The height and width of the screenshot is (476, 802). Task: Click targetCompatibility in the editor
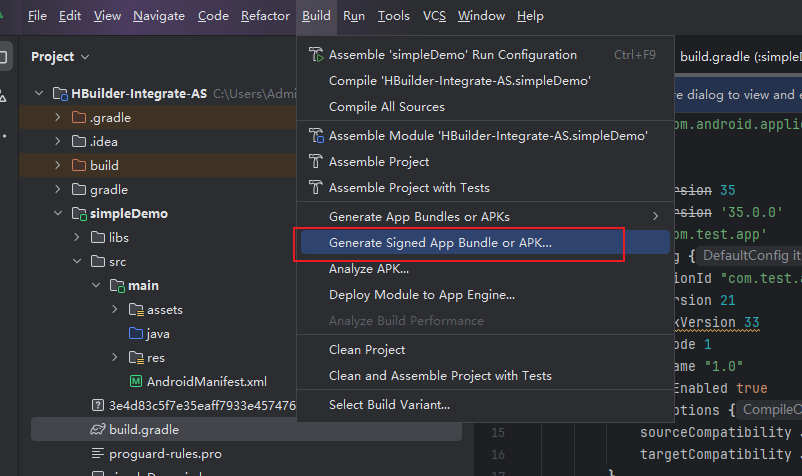716,454
